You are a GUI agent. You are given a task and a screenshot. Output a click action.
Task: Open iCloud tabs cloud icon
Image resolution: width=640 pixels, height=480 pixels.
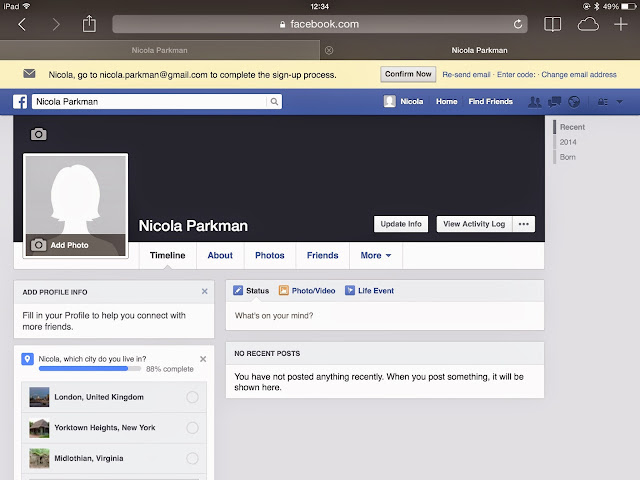(588, 24)
